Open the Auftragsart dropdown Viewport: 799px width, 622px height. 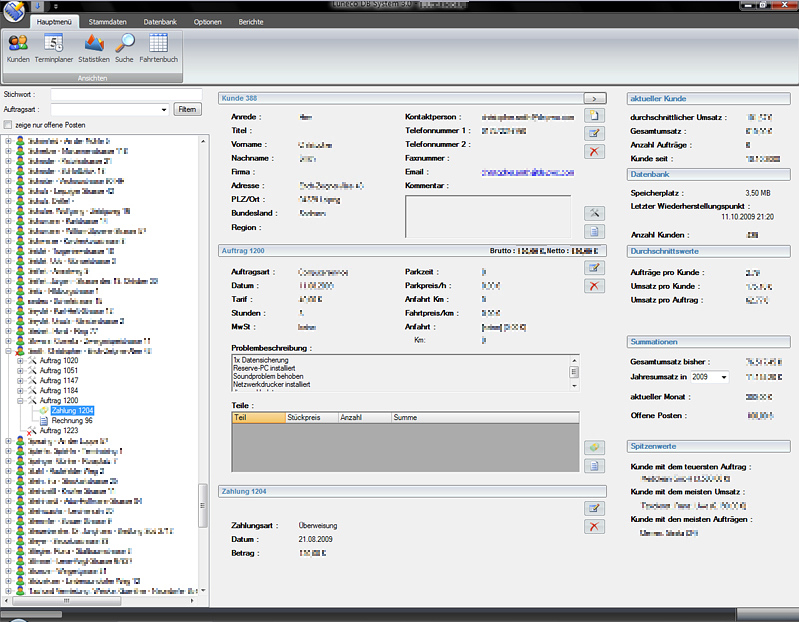click(164, 110)
